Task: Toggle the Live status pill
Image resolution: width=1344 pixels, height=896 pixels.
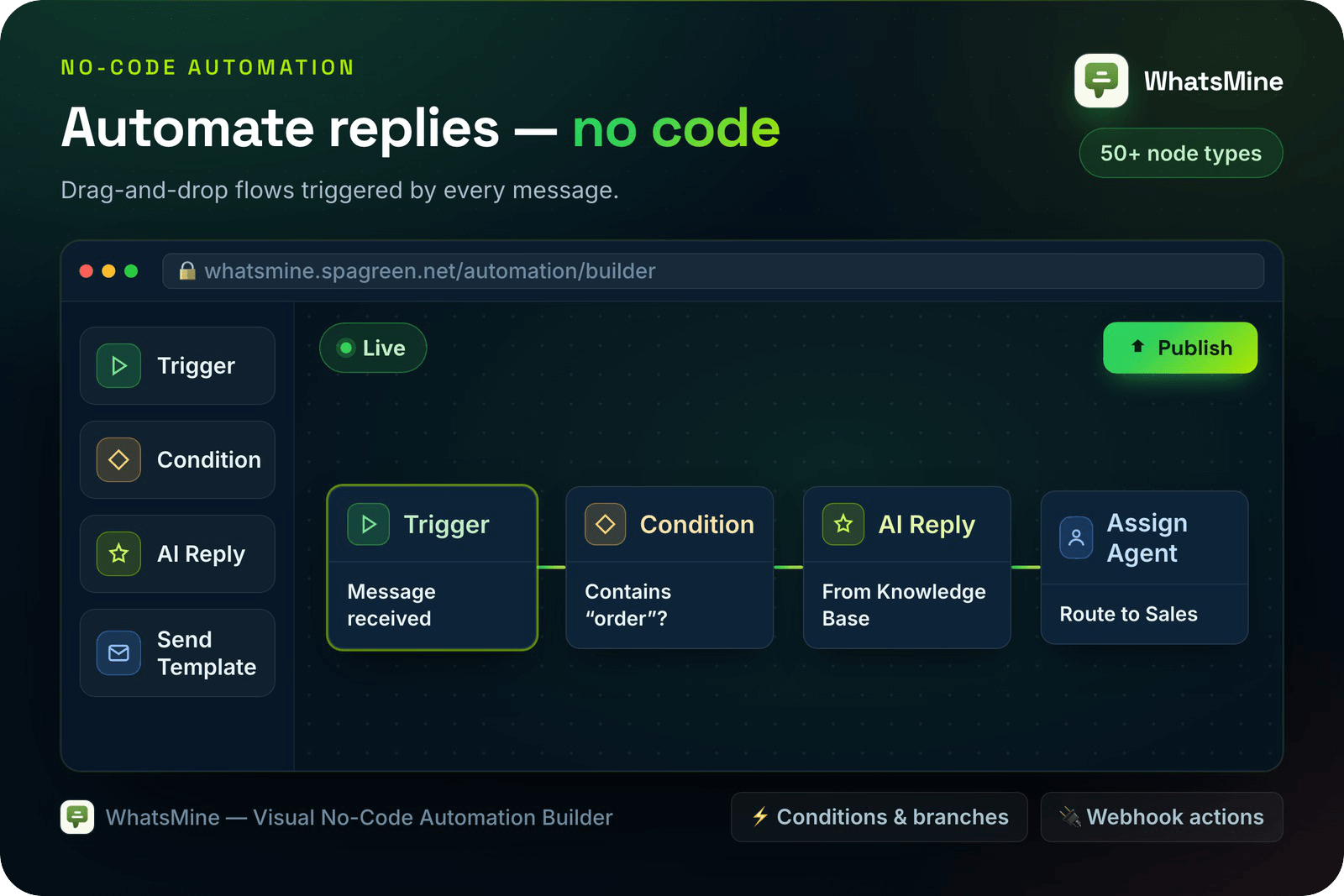Action: tap(373, 348)
